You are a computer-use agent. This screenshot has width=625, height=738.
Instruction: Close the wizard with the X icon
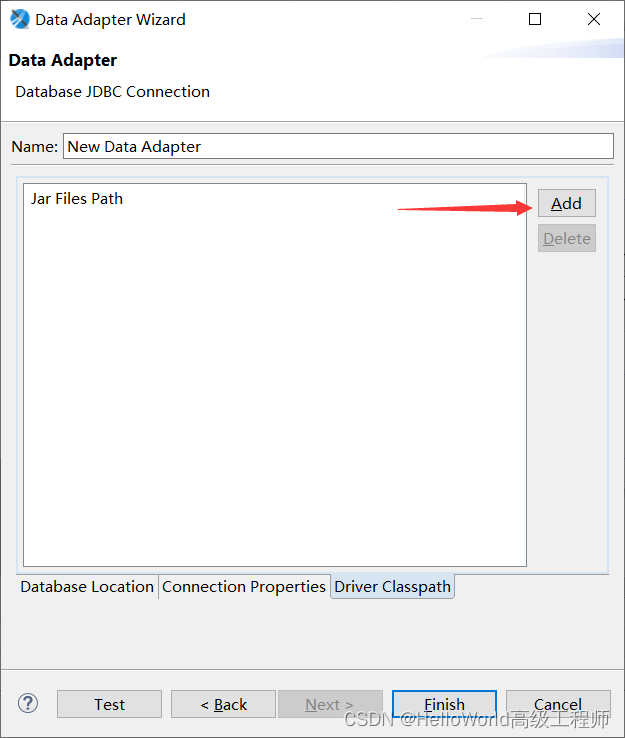[x=594, y=19]
